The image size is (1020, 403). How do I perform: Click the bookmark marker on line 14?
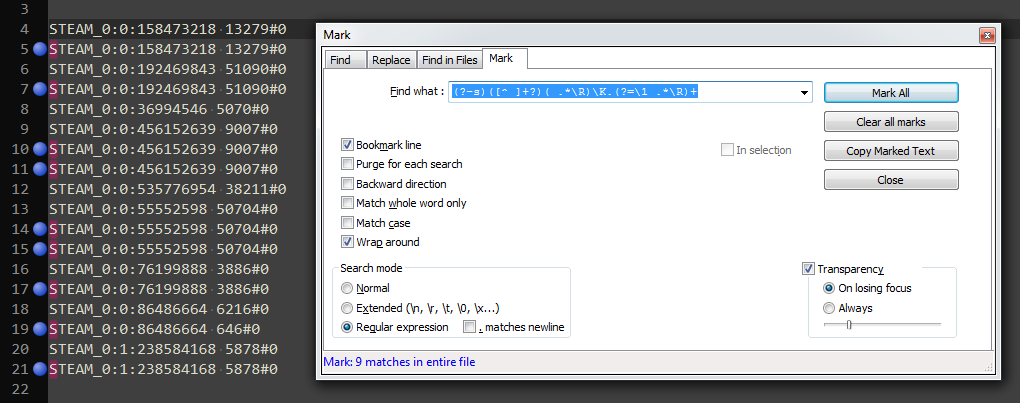point(40,229)
